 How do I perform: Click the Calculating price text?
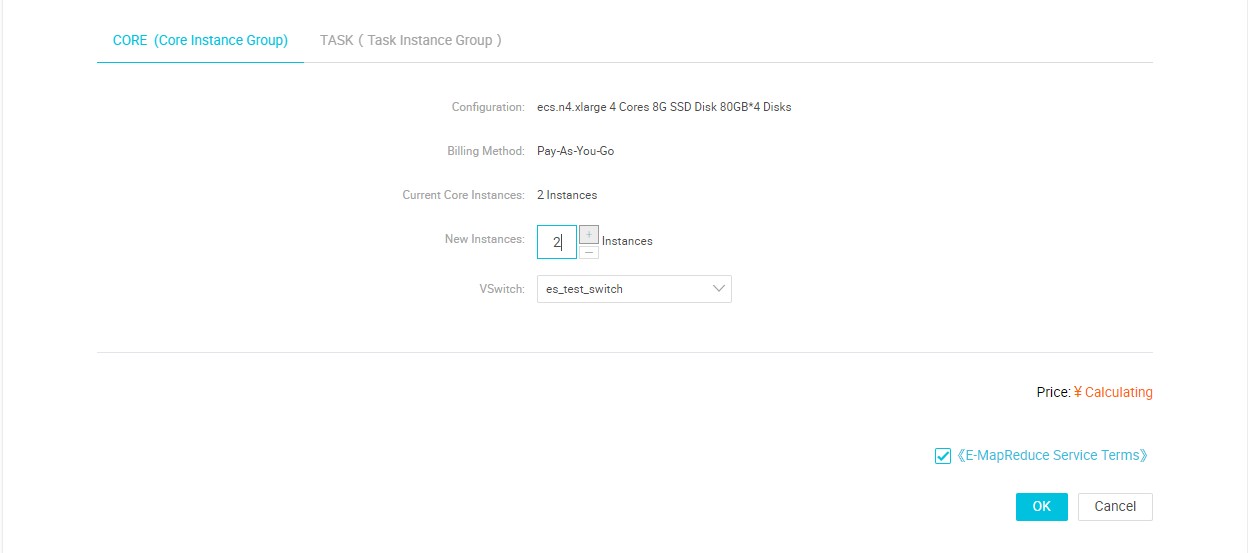[1118, 393]
